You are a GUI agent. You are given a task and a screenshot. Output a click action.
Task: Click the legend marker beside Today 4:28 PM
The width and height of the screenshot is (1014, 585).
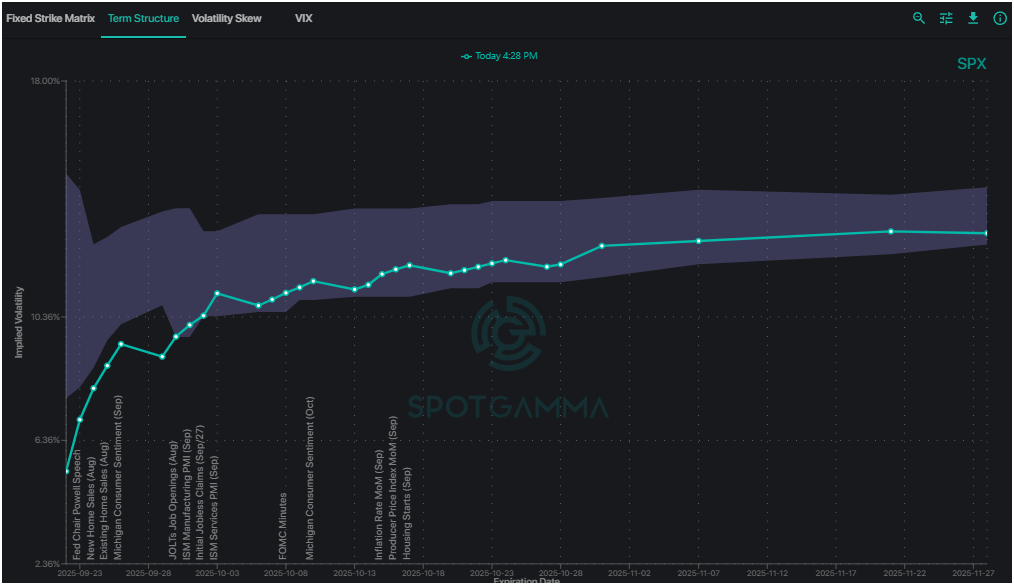coord(466,56)
